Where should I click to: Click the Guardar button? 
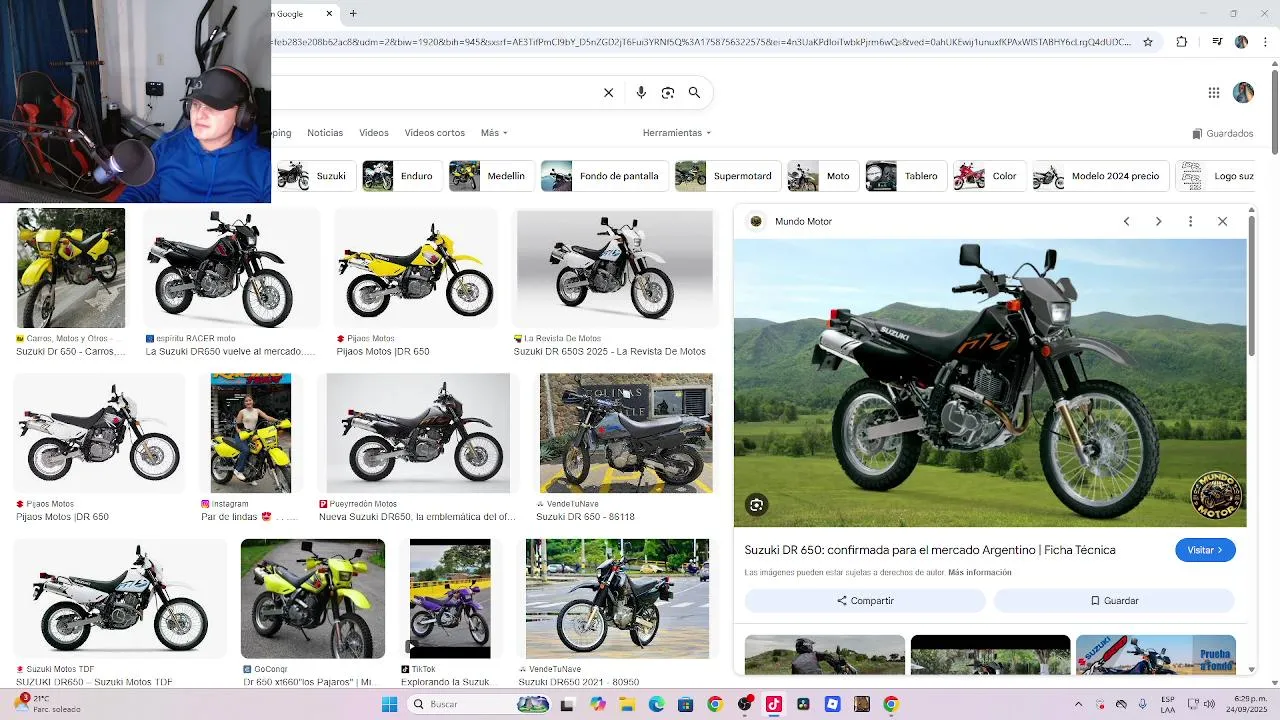coord(1114,601)
